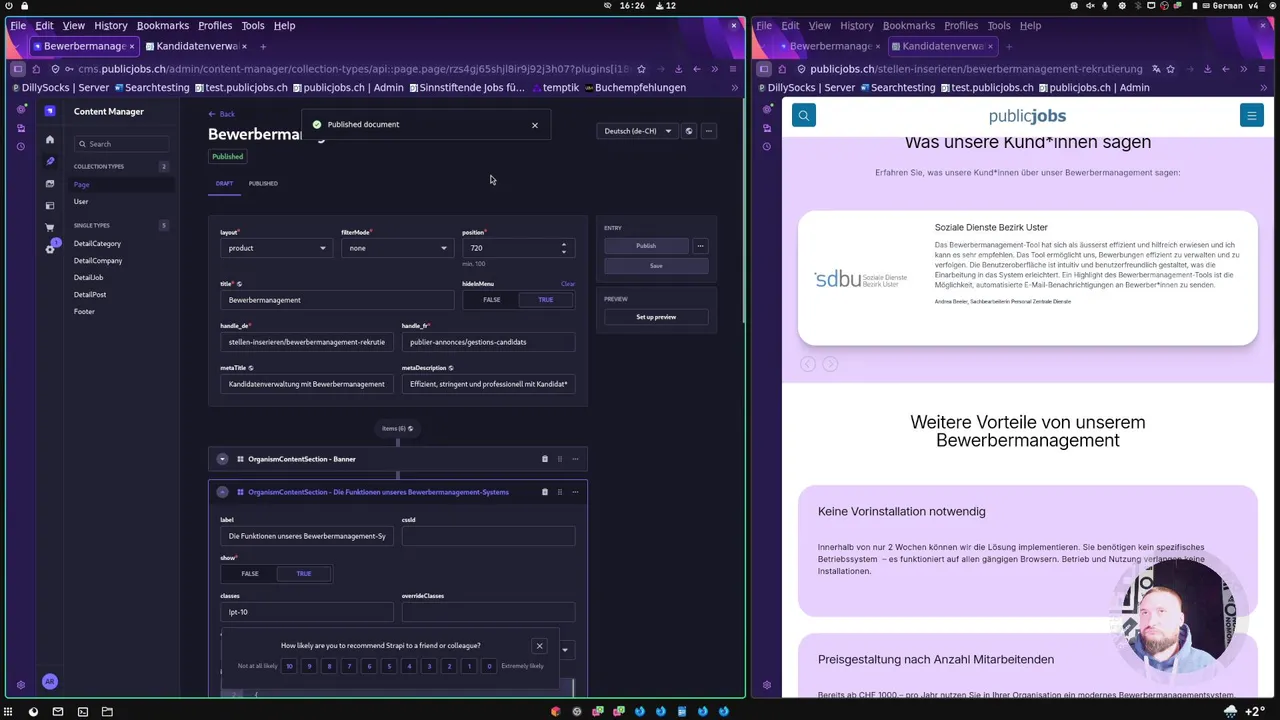This screenshot has width=1280, height=720.
Task: Open Content Manager feather icon in sidebar
Action: click(50, 161)
